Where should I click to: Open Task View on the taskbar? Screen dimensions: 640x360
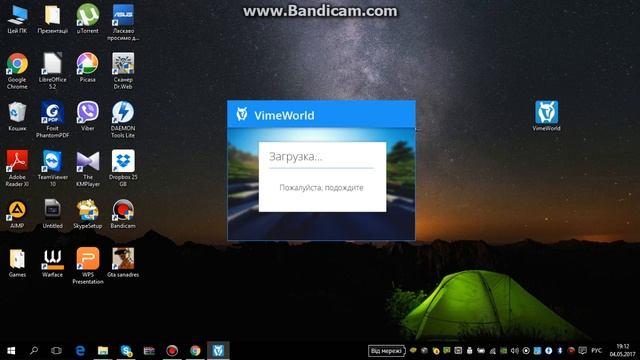[56, 351]
